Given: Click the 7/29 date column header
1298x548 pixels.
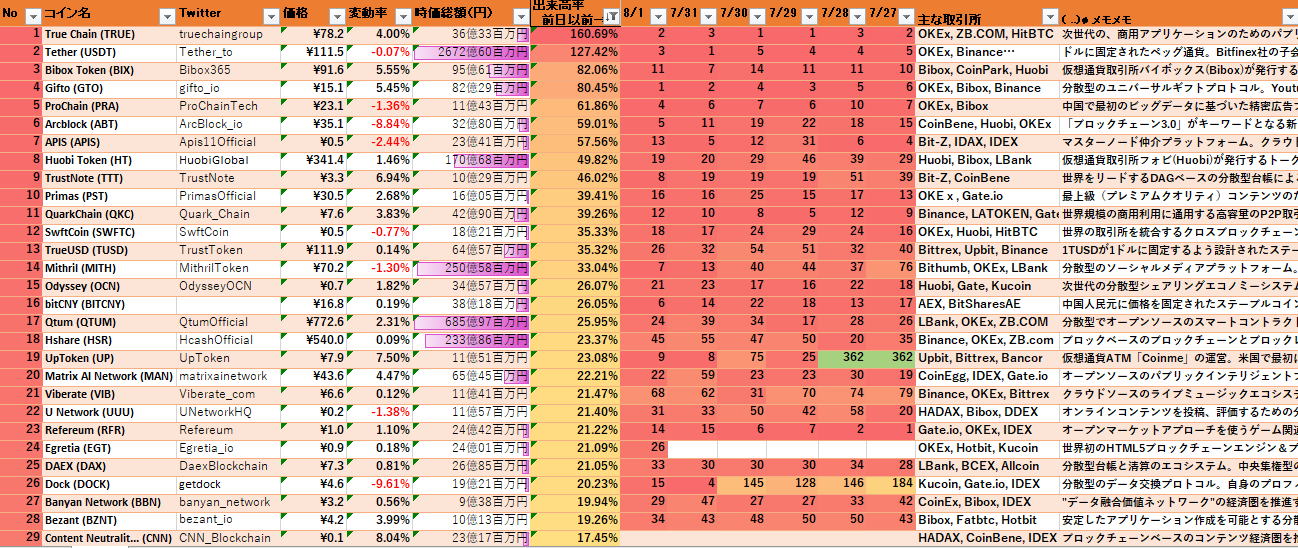Looking at the screenshot, I should tap(784, 13).
